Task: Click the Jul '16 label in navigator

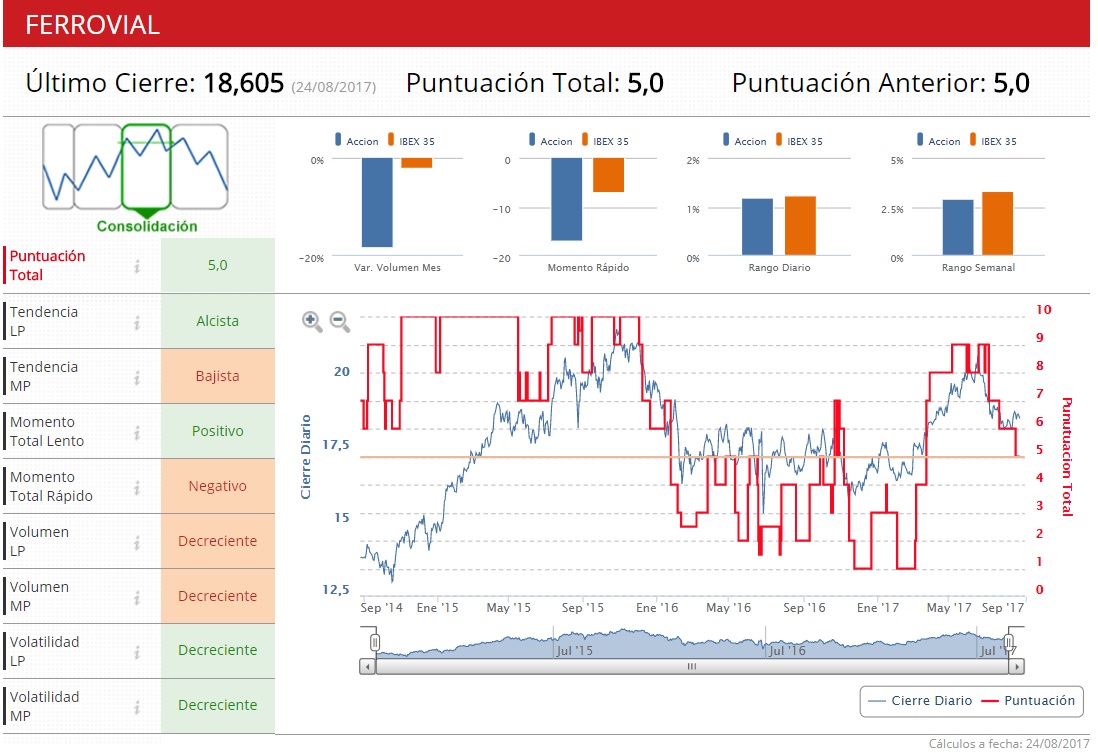Action: pos(787,651)
